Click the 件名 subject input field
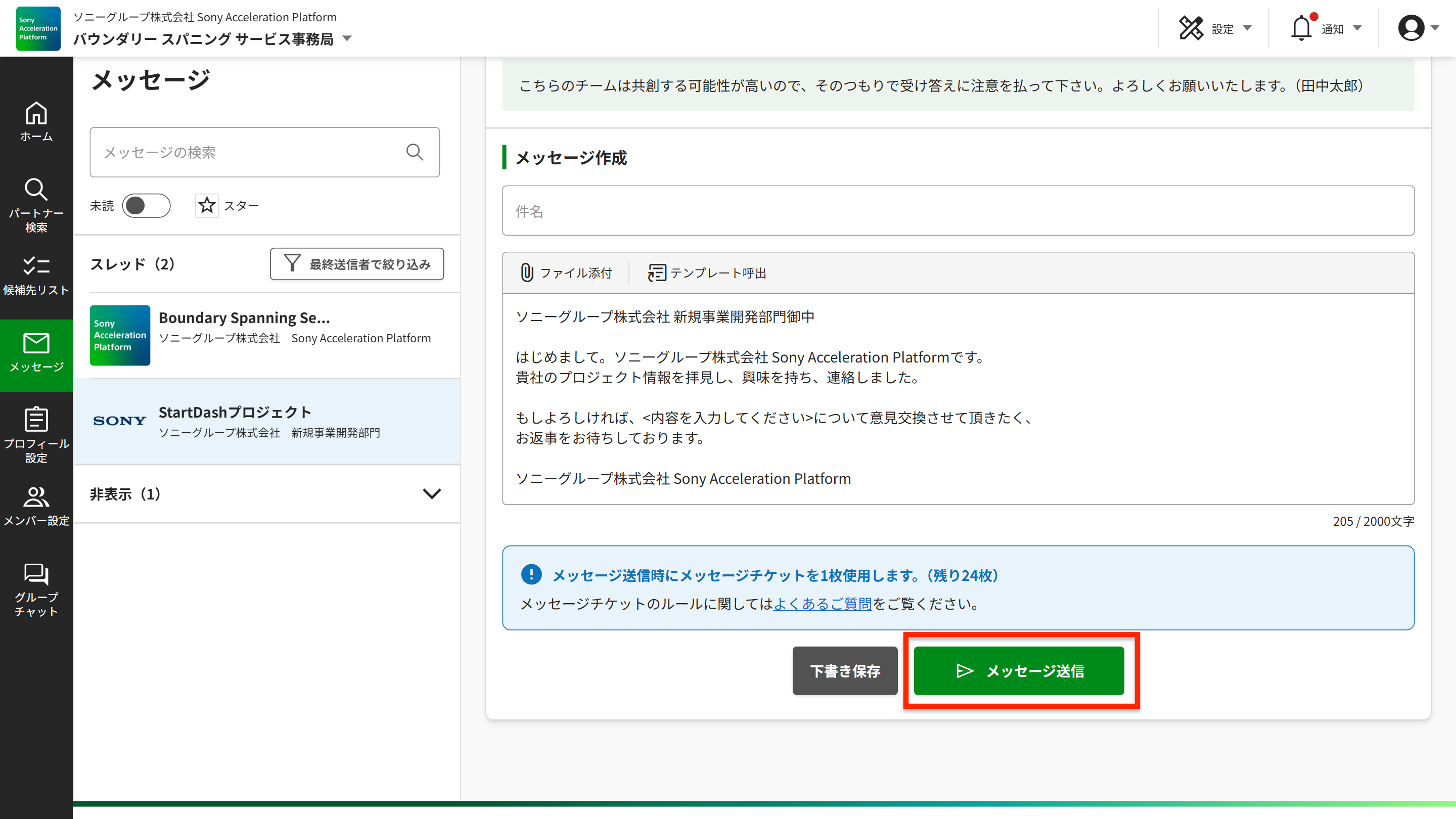Screen dimensions: 1456x819 point(958,211)
